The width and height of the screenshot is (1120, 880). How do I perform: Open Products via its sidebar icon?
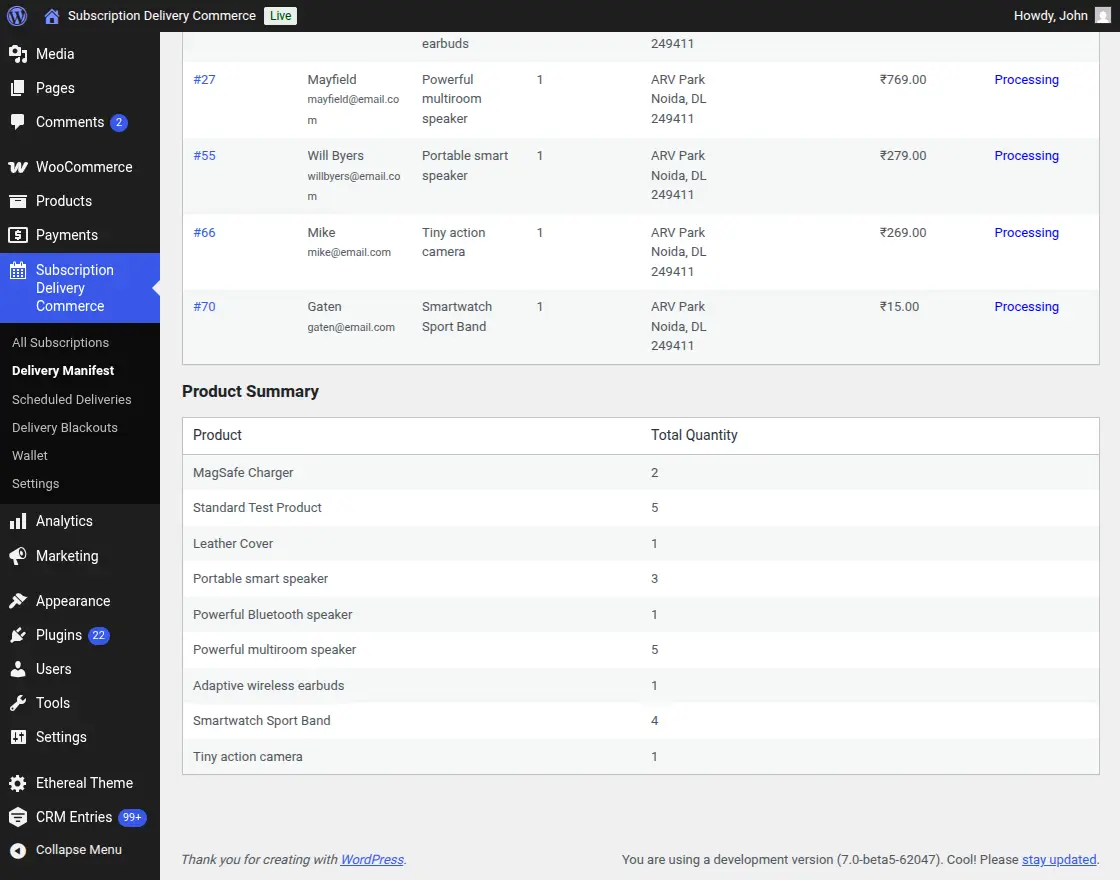coord(17,201)
